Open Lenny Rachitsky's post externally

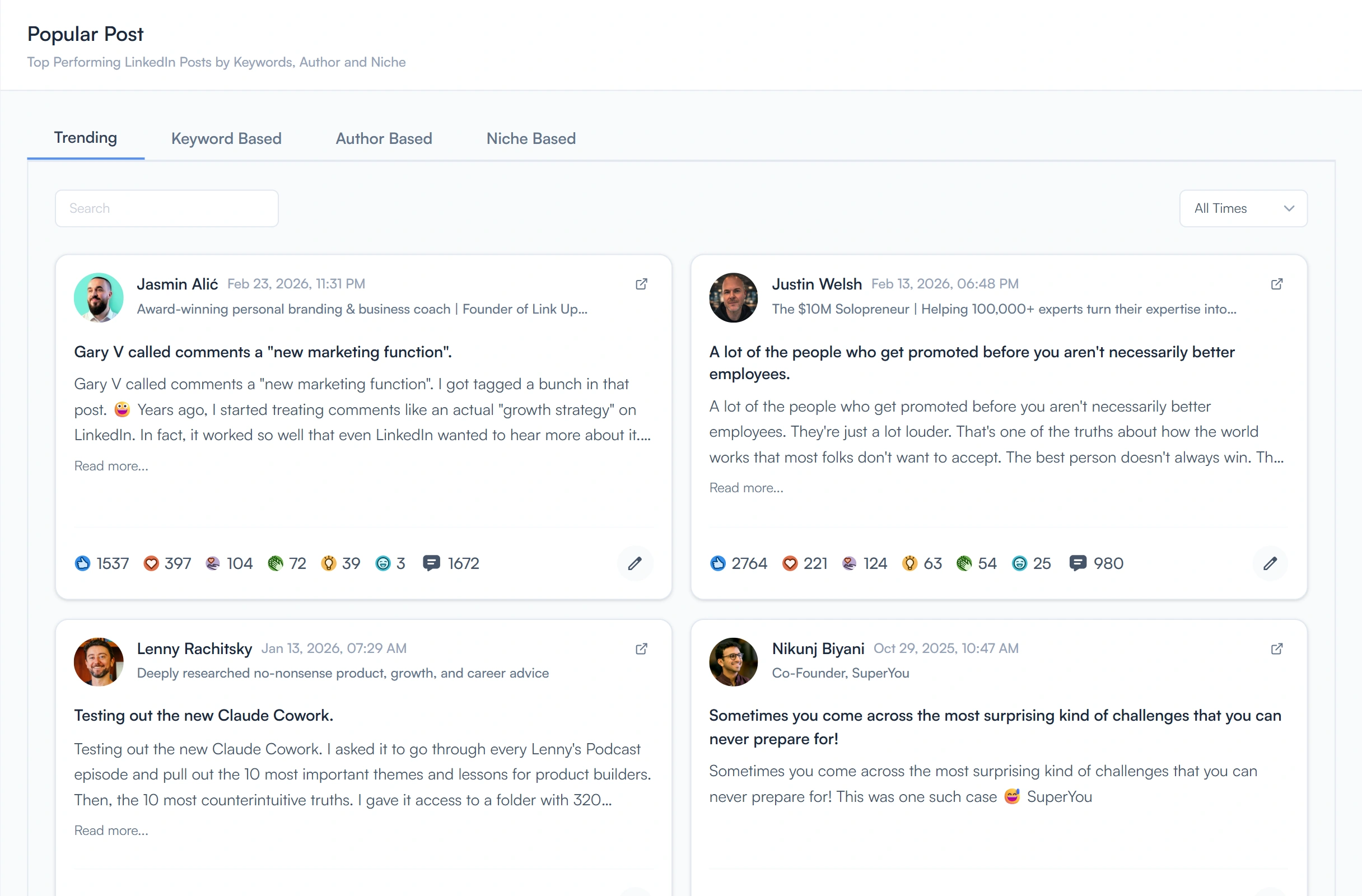coord(641,649)
